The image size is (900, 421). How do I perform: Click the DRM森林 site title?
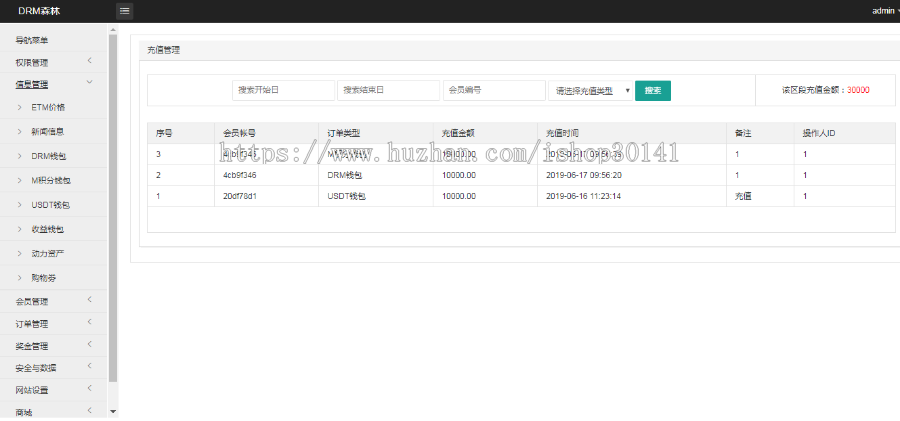point(39,11)
